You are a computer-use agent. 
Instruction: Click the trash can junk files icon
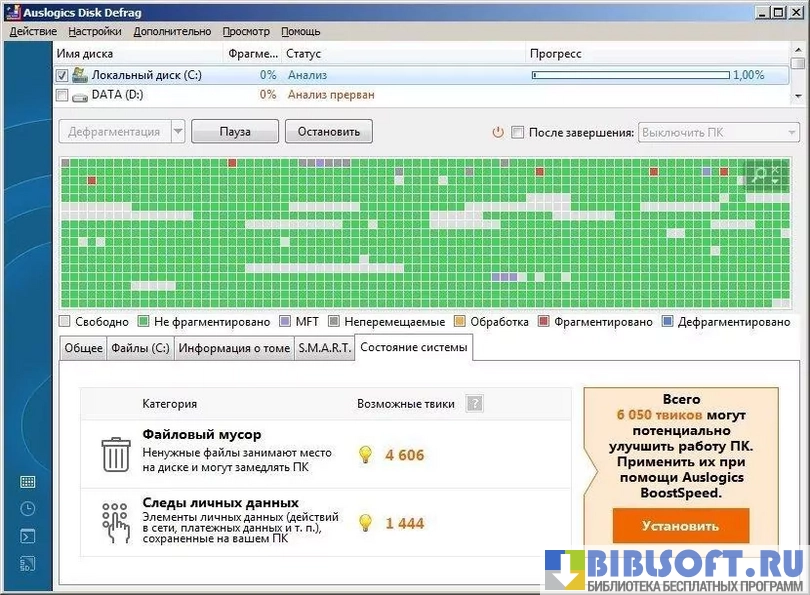pos(115,454)
